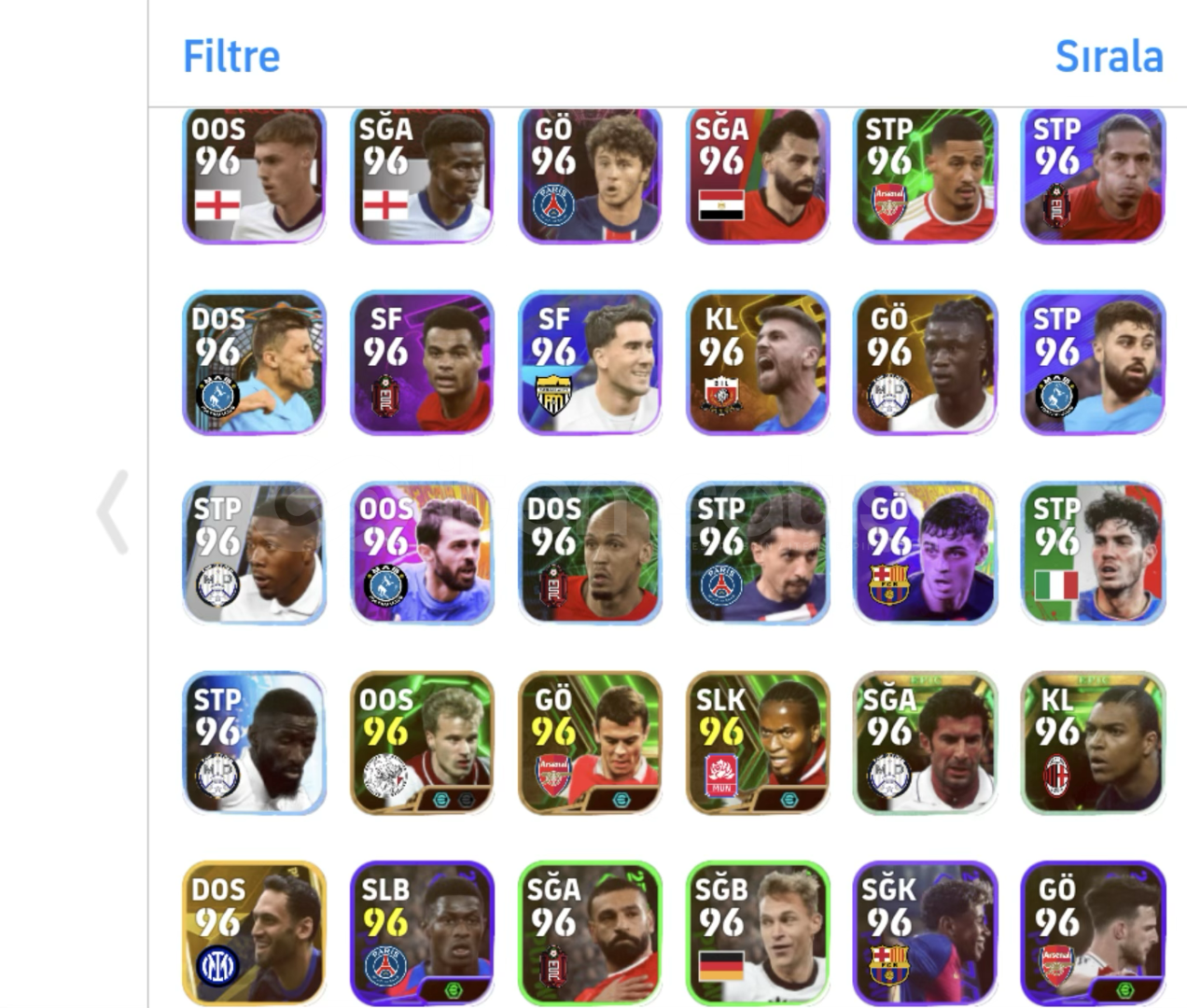Choose the SF 96 striped-badge striker card
1187x1008 pixels.
click(590, 362)
